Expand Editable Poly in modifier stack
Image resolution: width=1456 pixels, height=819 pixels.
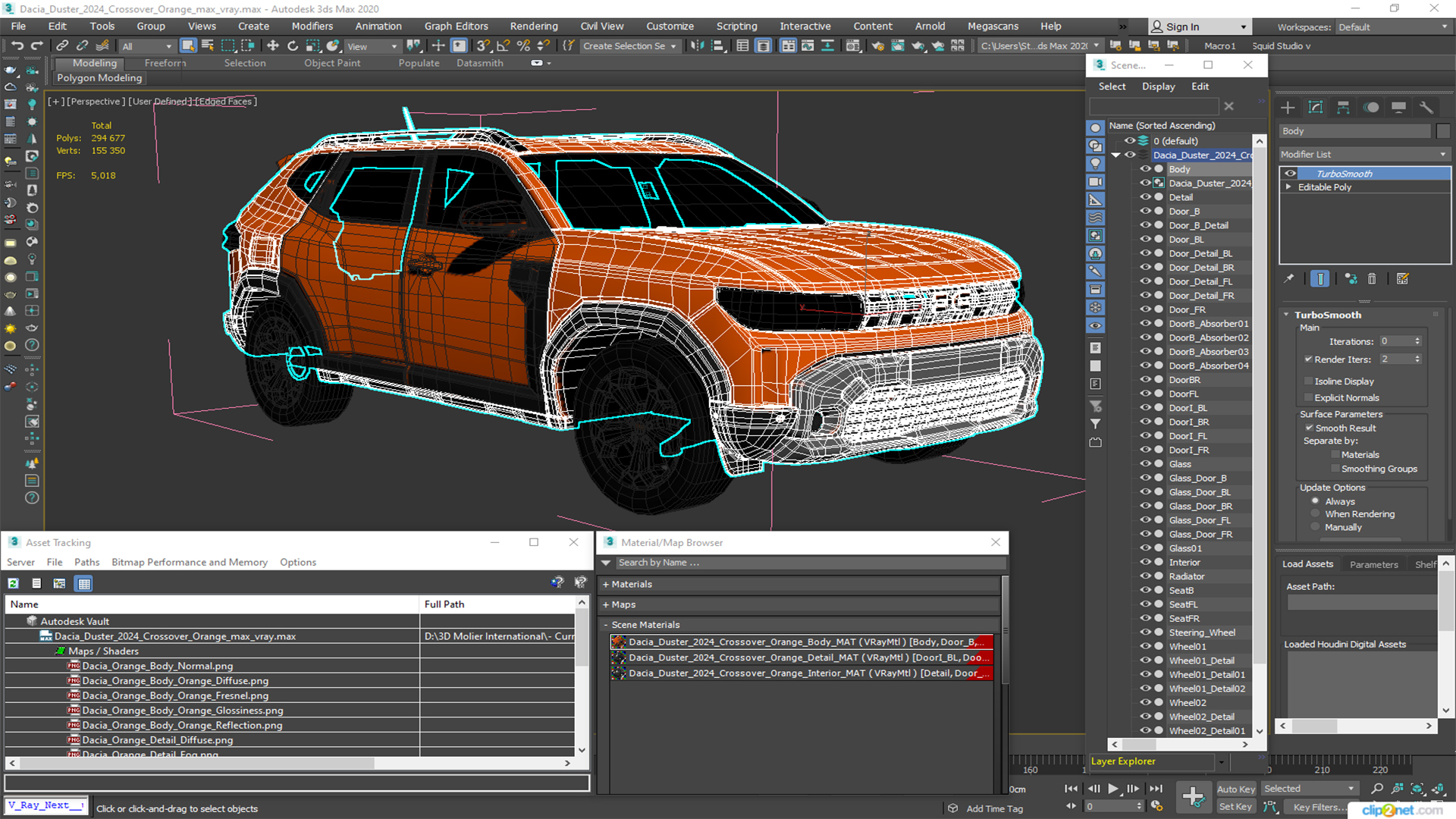tap(1288, 187)
